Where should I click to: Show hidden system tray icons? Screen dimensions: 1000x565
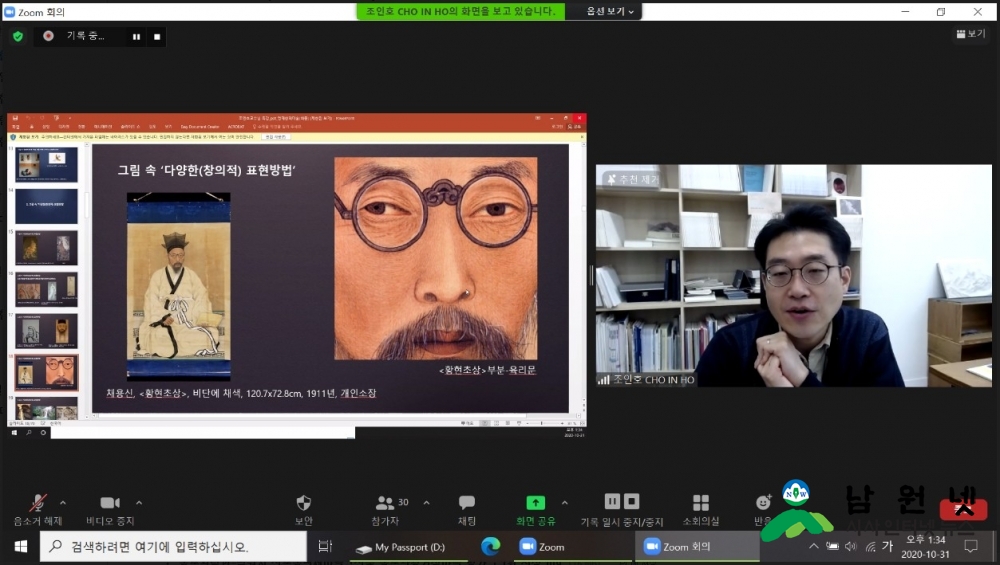tap(813, 547)
